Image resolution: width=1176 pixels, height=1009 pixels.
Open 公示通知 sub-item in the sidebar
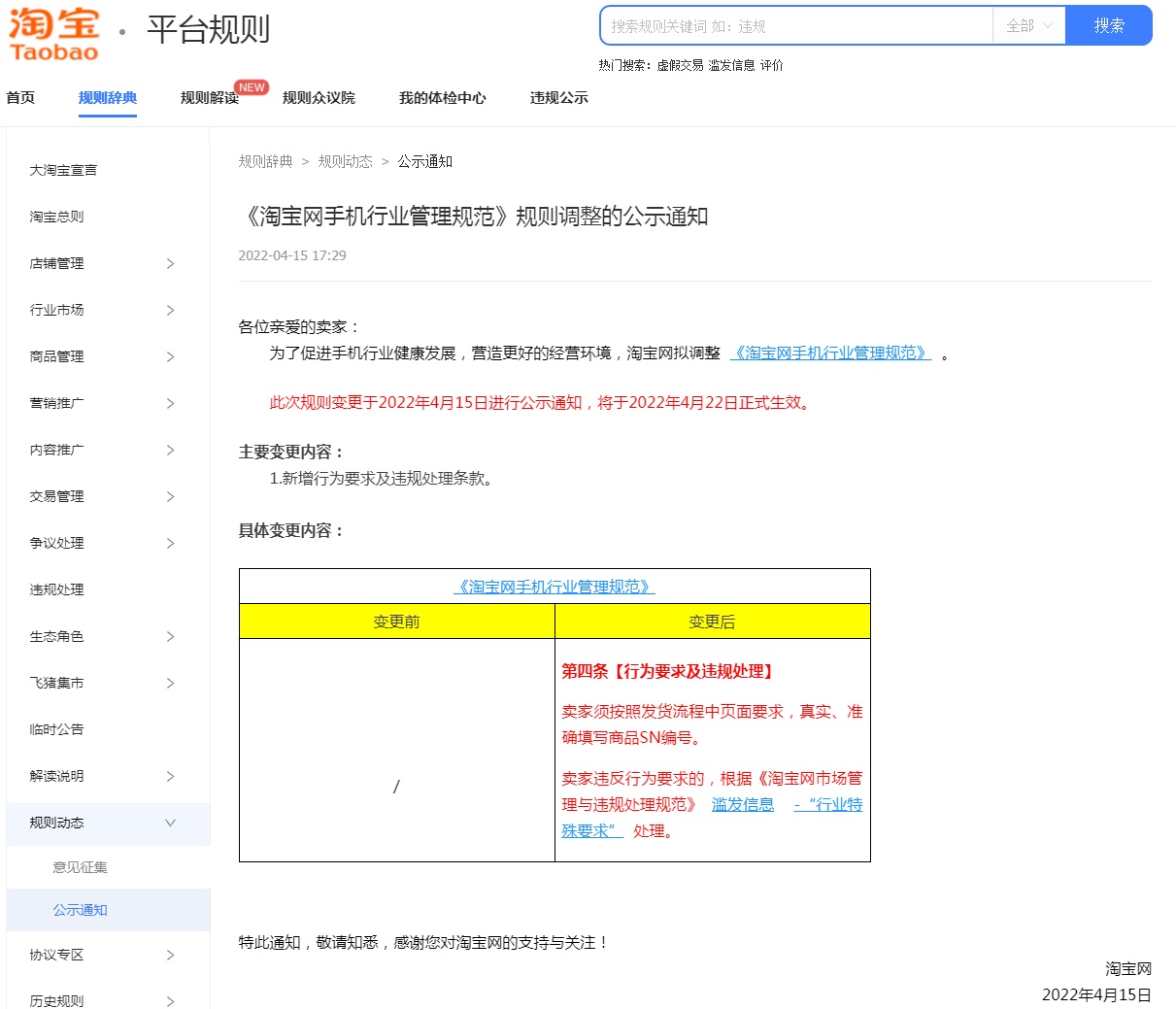tap(80, 910)
